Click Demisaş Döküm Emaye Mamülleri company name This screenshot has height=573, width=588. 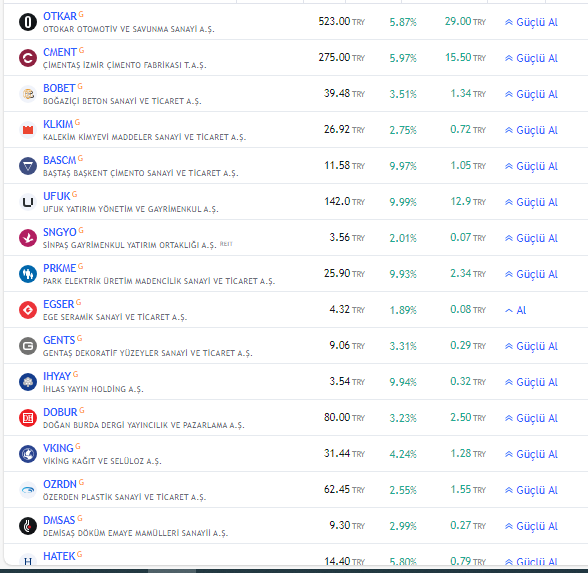pos(135,533)
